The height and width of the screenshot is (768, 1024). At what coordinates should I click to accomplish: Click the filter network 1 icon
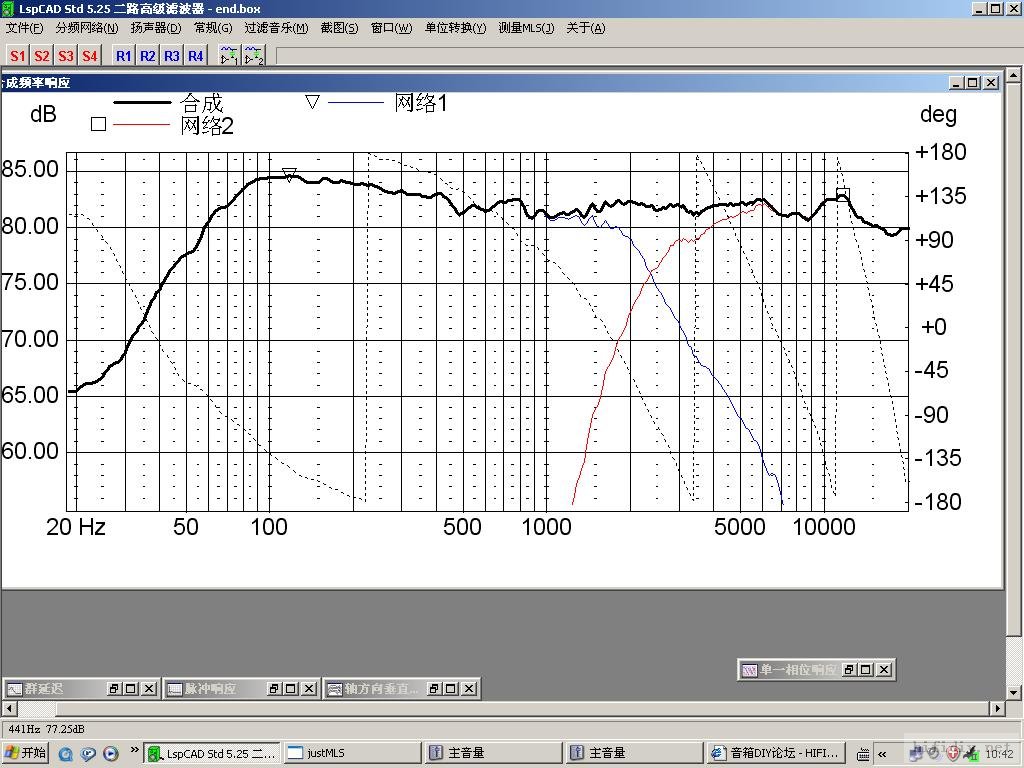pos(229,56)
